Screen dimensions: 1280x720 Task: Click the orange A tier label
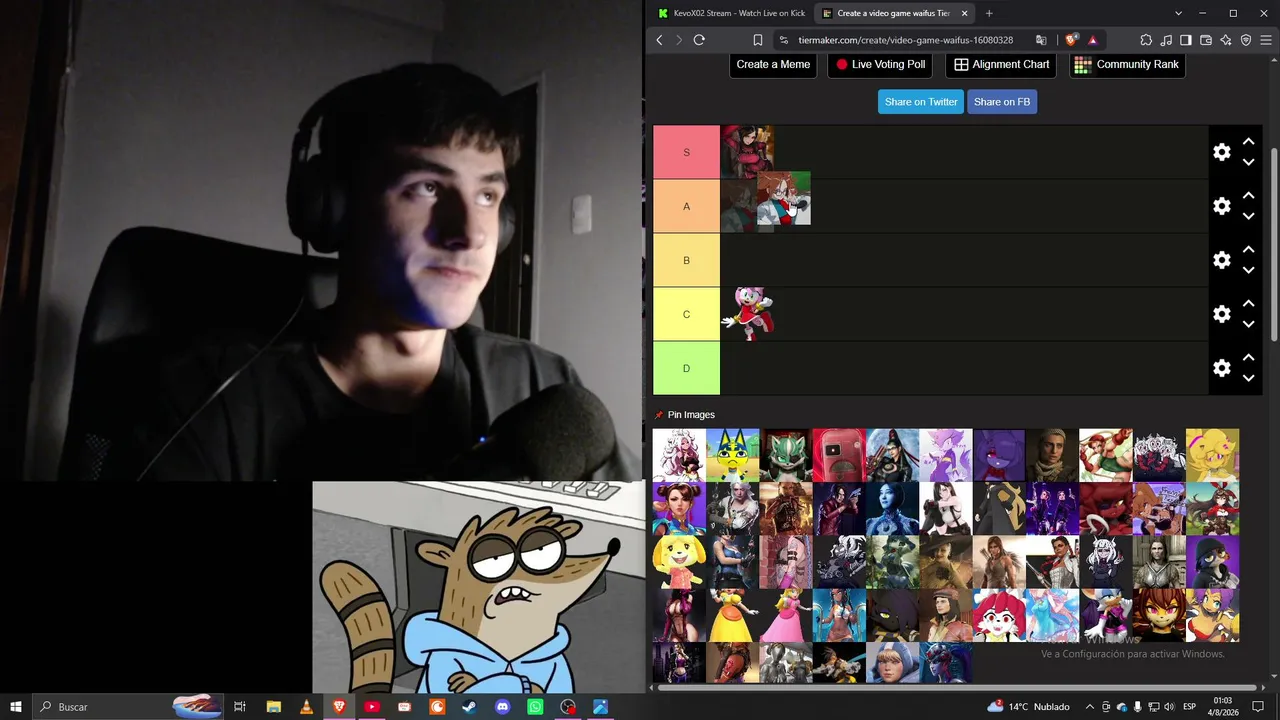point(686,206)
